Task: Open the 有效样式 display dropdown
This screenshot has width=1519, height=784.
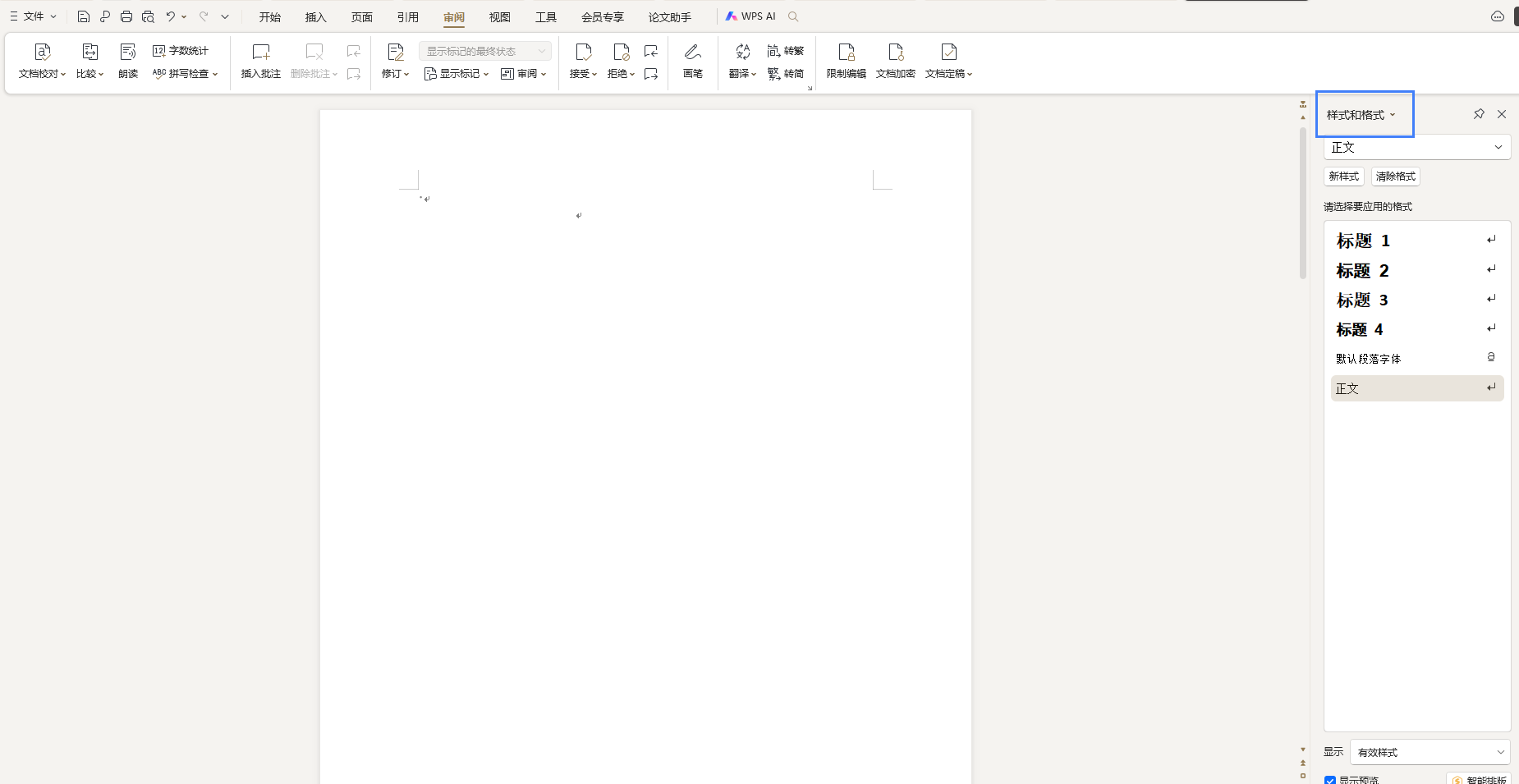Action: click(x=1430, y=752)
